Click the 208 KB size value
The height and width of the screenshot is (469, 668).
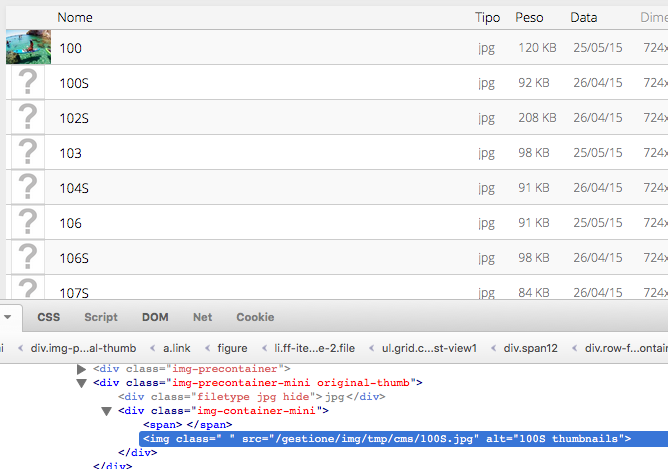tap(537, 118)
